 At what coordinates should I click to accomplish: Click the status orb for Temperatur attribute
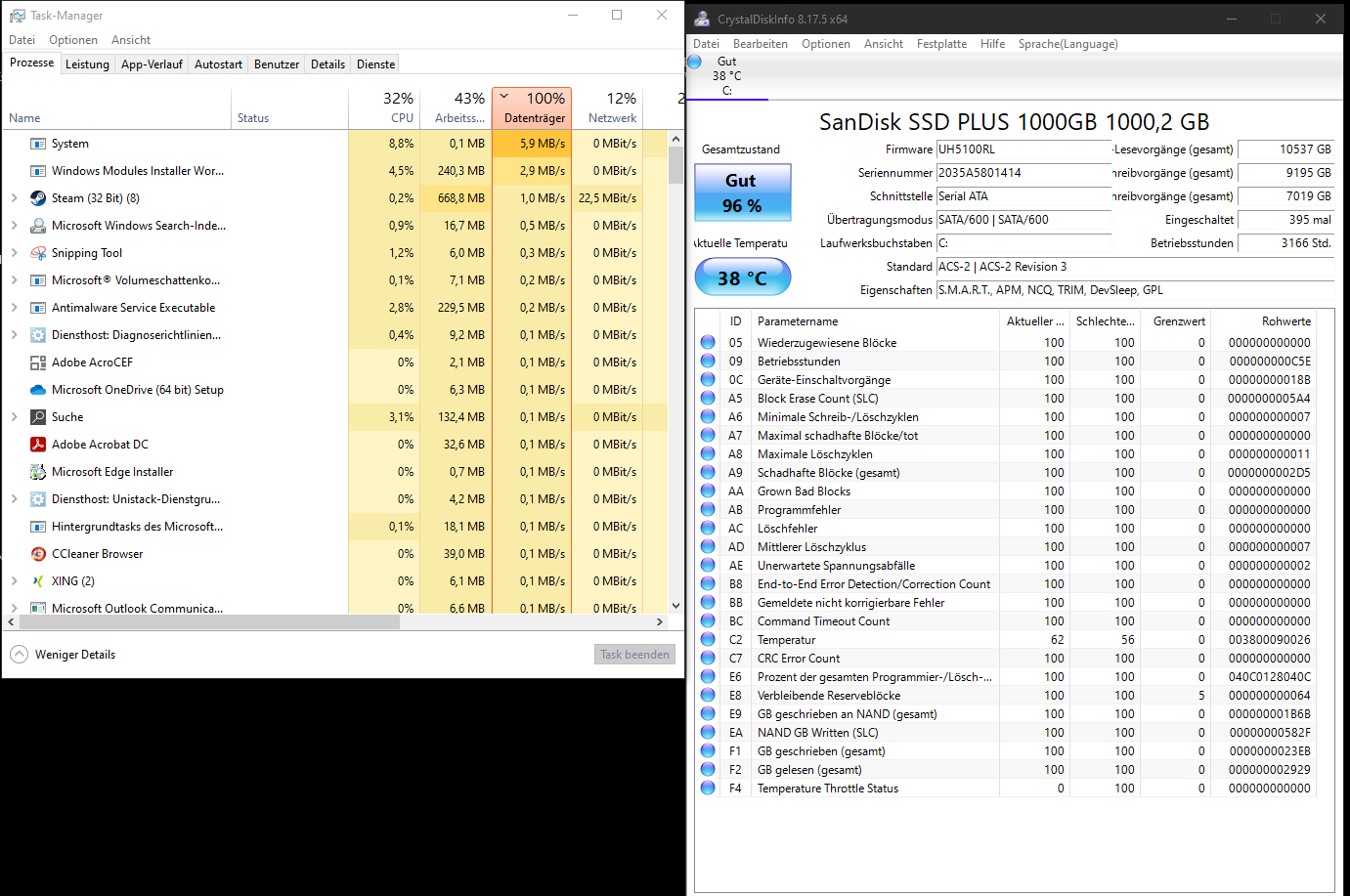[x=708, y=639]
